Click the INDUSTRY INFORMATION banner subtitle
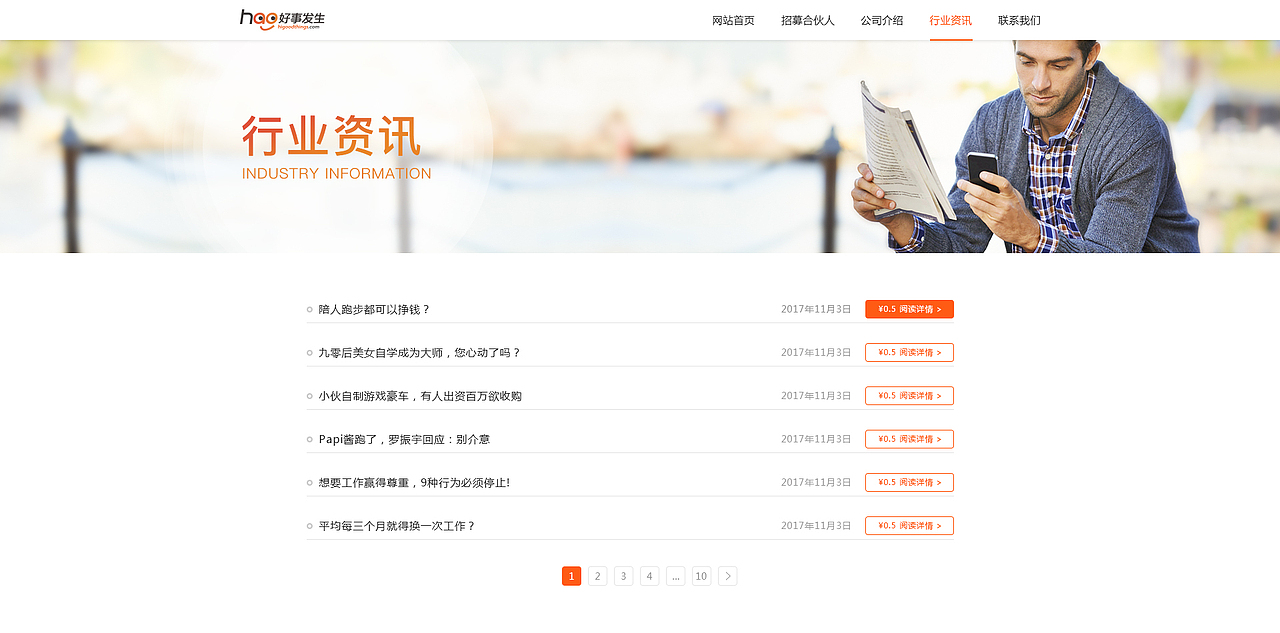1280x633 pixels. pyautogui.click(x=336, y=173)
